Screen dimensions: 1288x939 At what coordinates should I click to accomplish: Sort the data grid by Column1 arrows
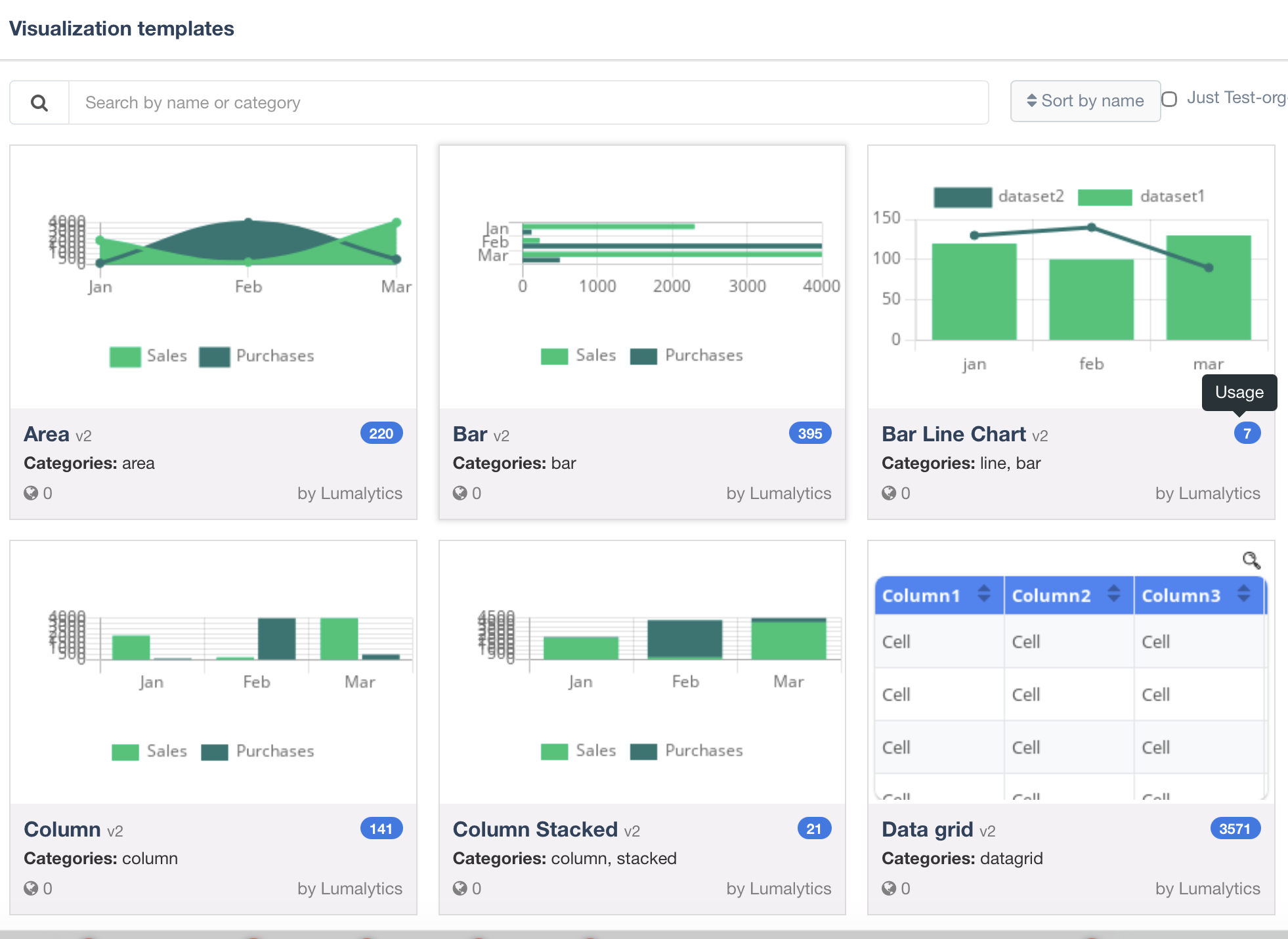(983, 594)
